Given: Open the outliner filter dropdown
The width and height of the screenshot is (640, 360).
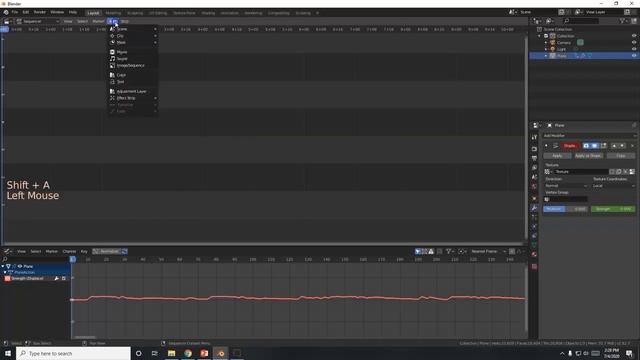Looking at the screenshot, I should (624, 21).
